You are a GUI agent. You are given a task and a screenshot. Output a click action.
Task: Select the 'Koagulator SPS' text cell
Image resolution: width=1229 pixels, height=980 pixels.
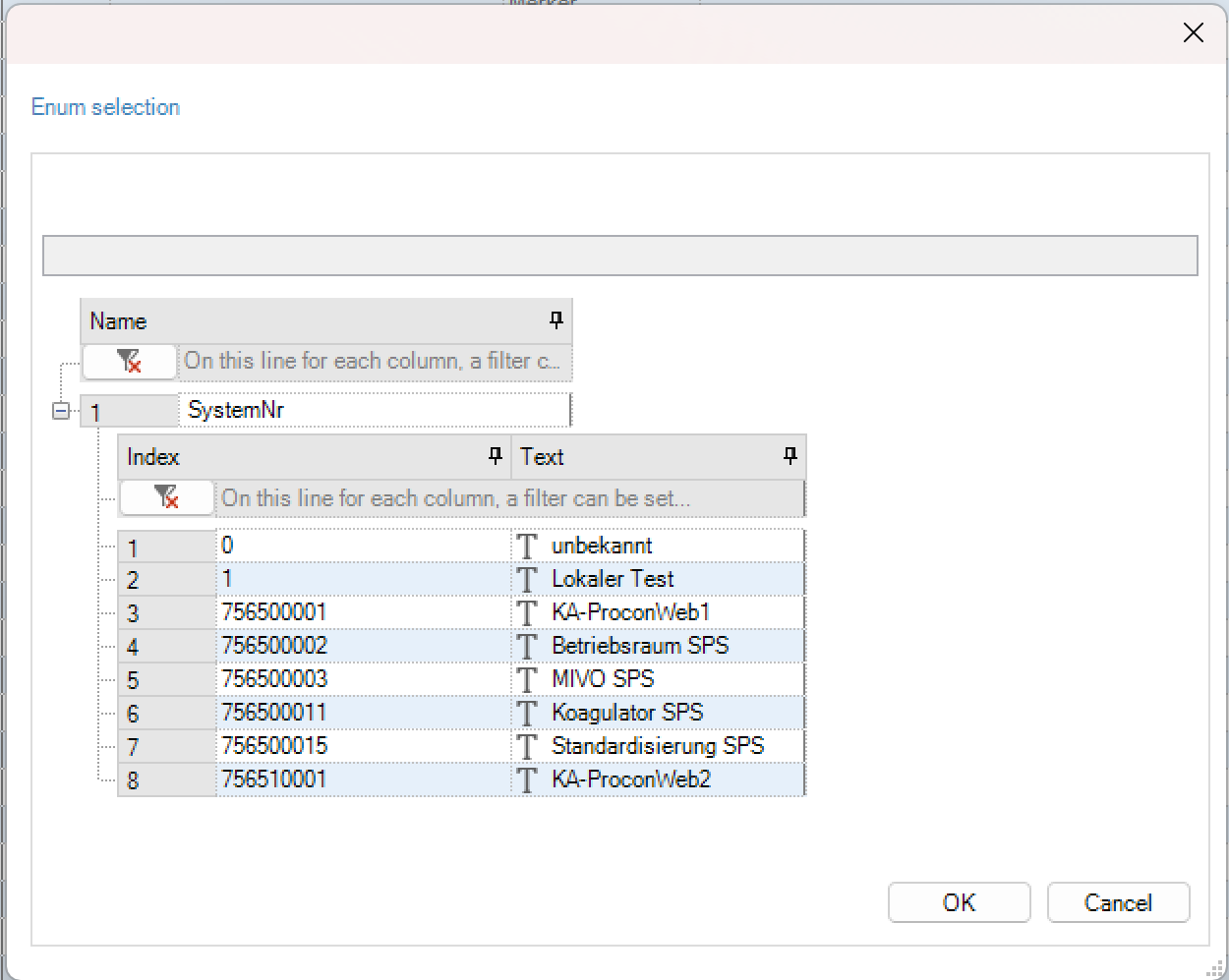click(658, 713)
